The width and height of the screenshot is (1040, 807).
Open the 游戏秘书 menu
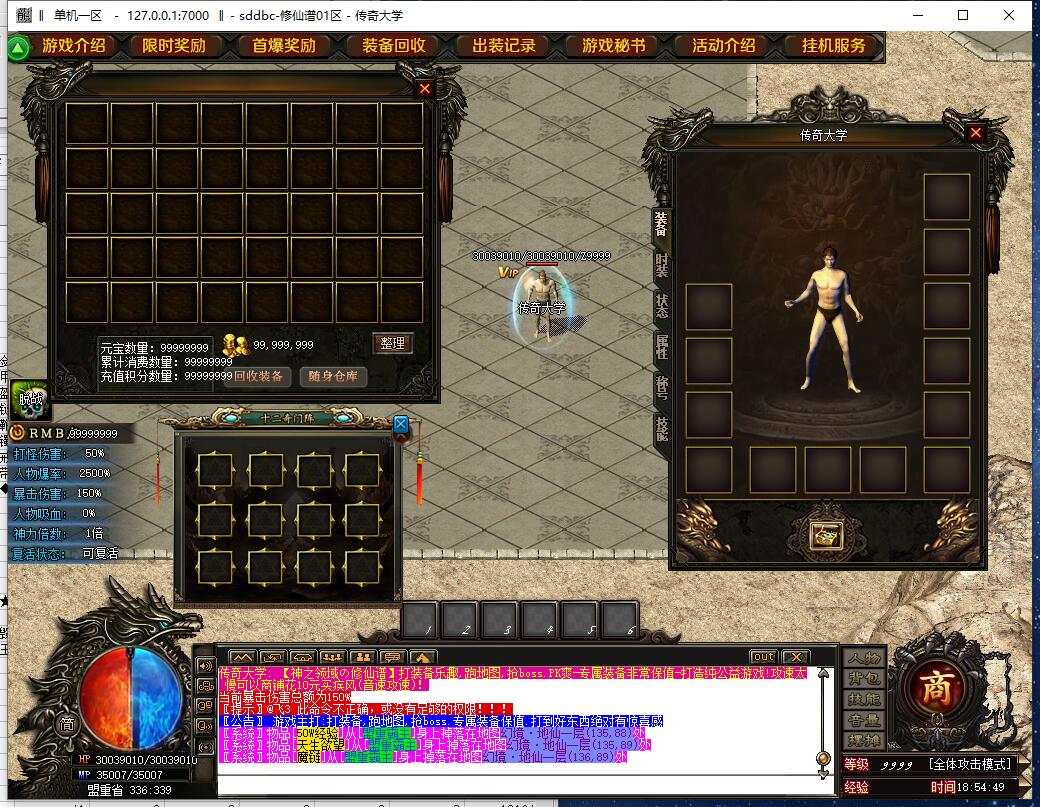coord(614,46)
